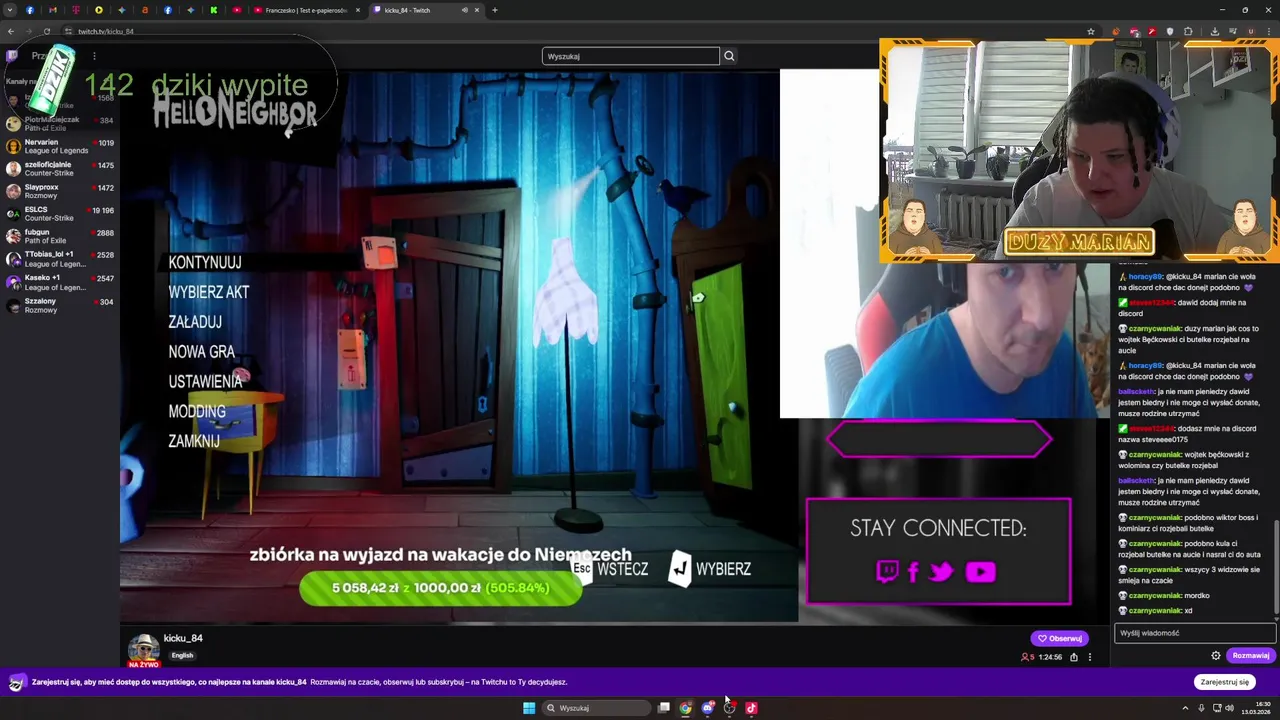Click the Twitch logo home icon
Screen dimensions: 1280x720
pyautogui.click(x=12, y=56)
